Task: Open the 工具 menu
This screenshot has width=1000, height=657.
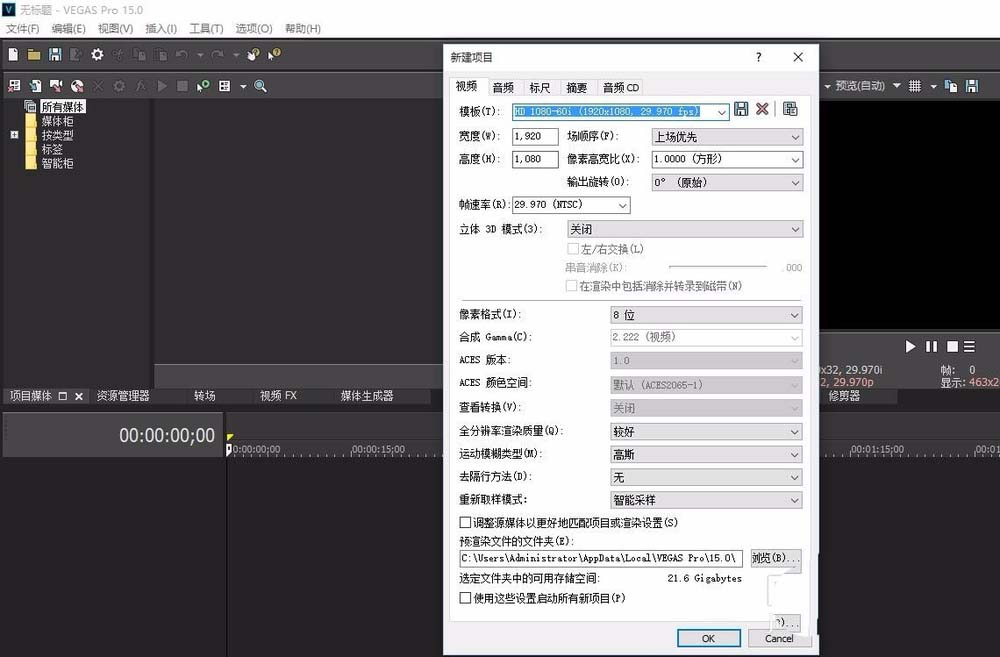Action: [x=205, y=28]
